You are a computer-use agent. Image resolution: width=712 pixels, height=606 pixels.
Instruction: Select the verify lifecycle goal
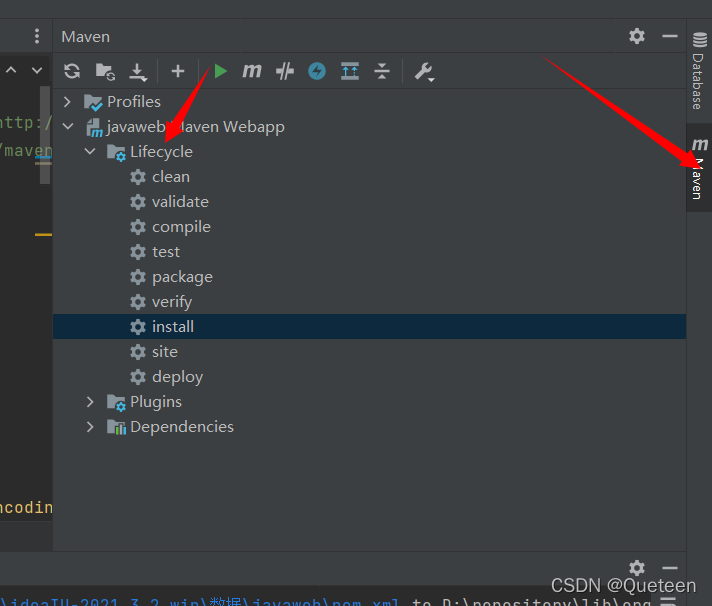pos(161,301)
